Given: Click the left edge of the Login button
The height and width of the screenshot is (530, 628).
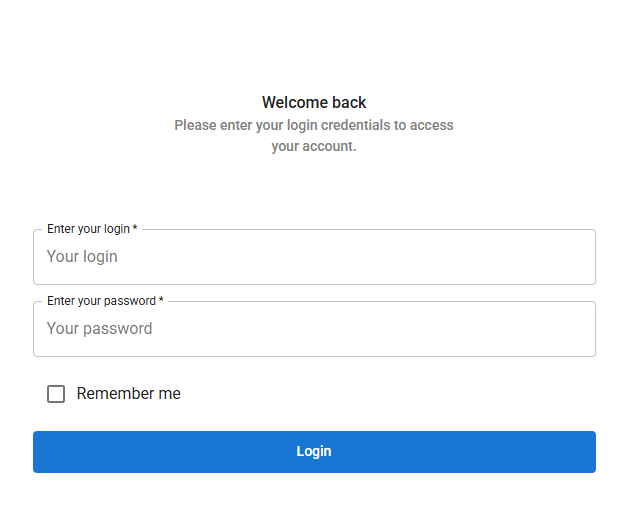Looking at the screenshot, I should 42,452.
